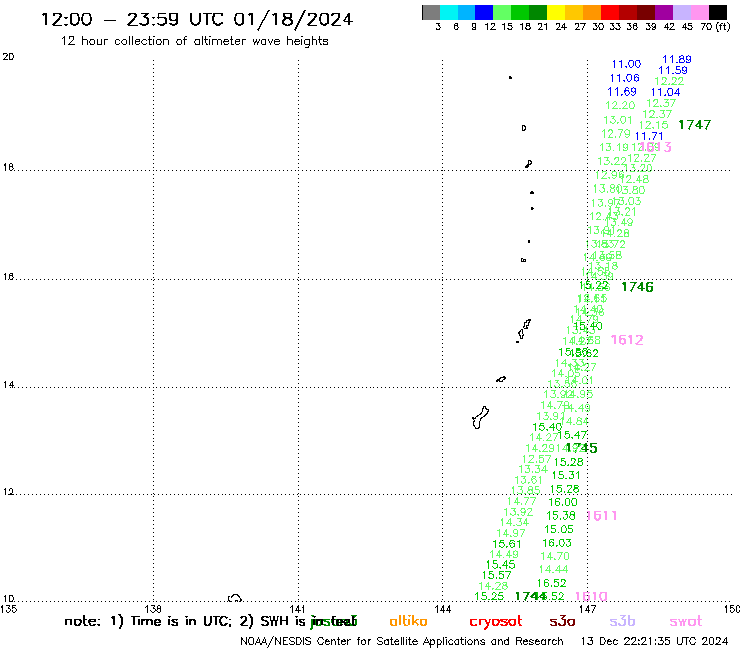
Task: Select the wave value 14.77
Action: (521, 501)
